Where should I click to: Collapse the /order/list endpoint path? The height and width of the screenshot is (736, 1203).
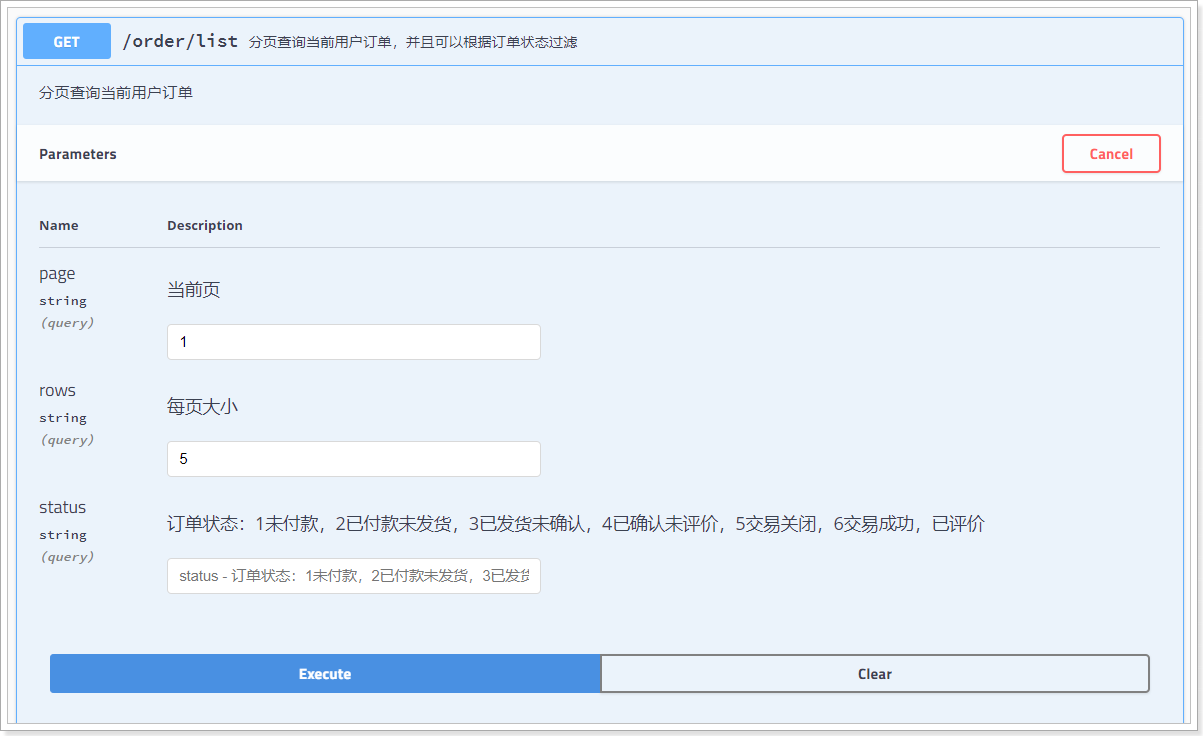pyautogui.click(x=180, y=41)
